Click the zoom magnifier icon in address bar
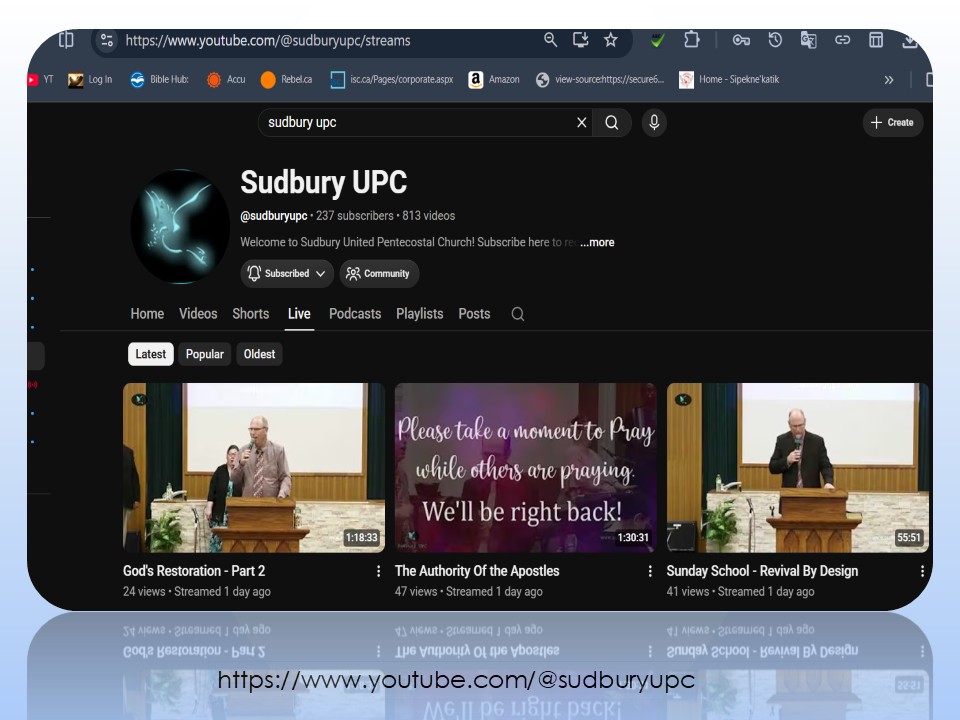Viewport: 960px width, 720px height. (550, 40)
